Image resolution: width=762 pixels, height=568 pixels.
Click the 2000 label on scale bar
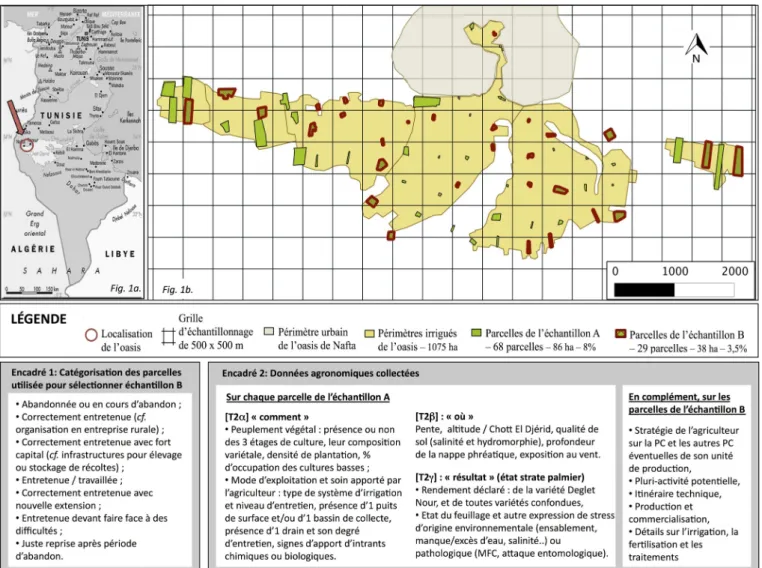coord(734,271)
